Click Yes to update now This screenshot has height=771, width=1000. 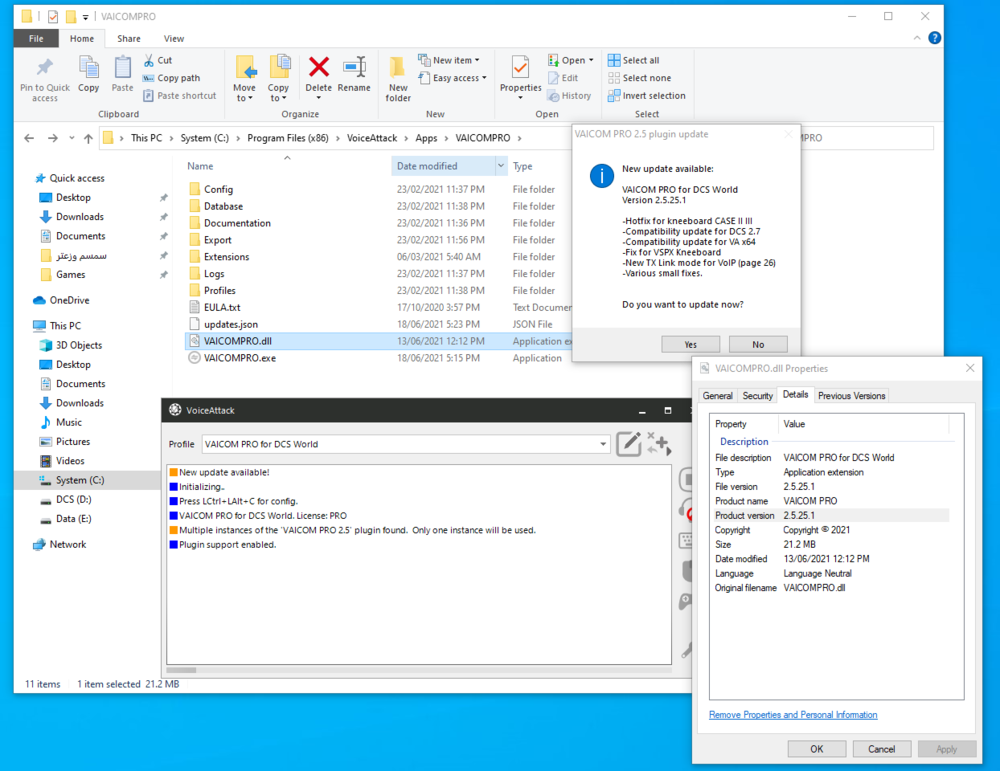click(691, 344)
